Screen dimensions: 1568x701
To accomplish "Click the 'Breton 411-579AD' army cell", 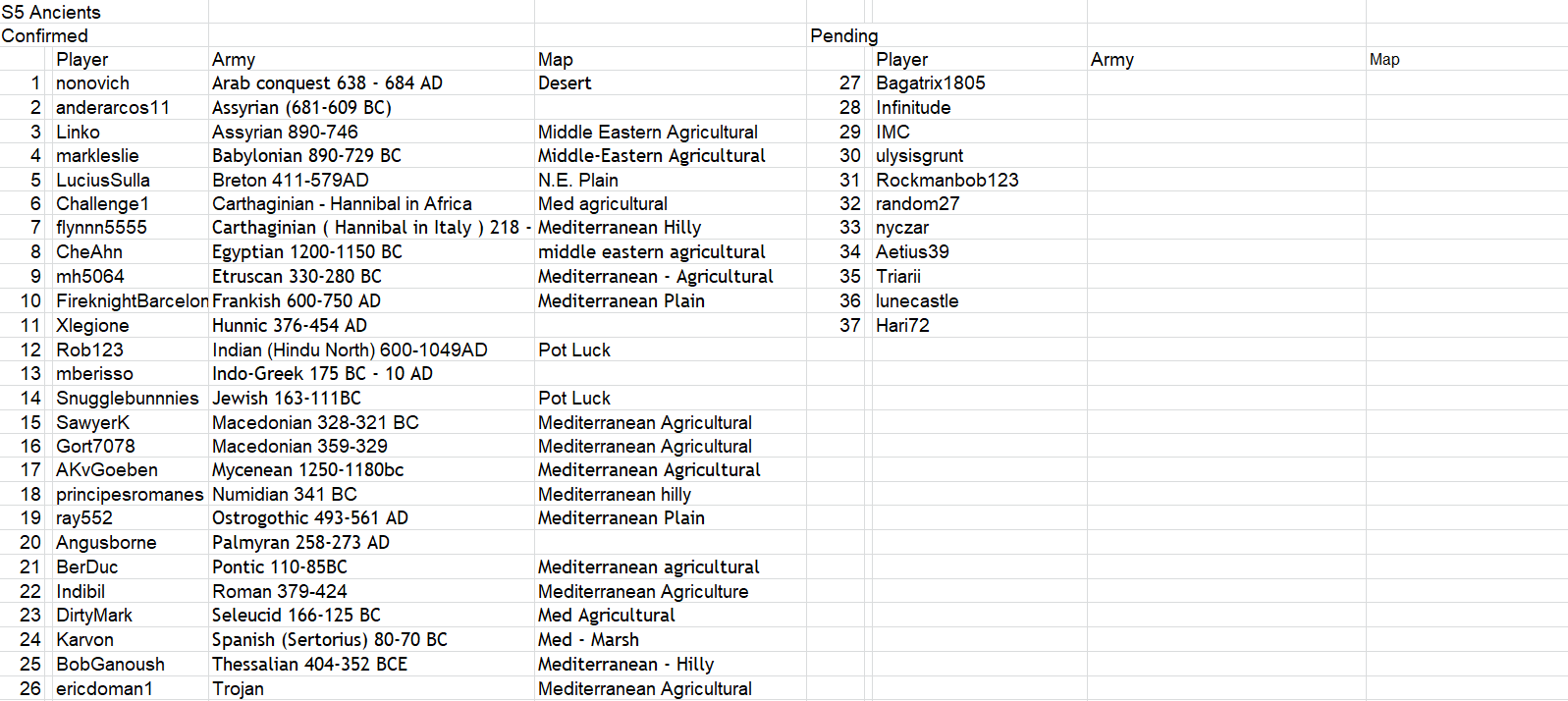I will click(x=290, y=180).
